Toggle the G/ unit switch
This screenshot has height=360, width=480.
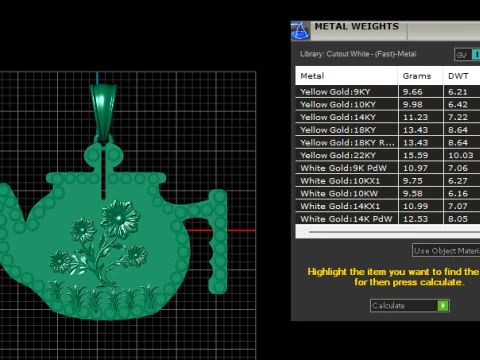coord(467,55)
